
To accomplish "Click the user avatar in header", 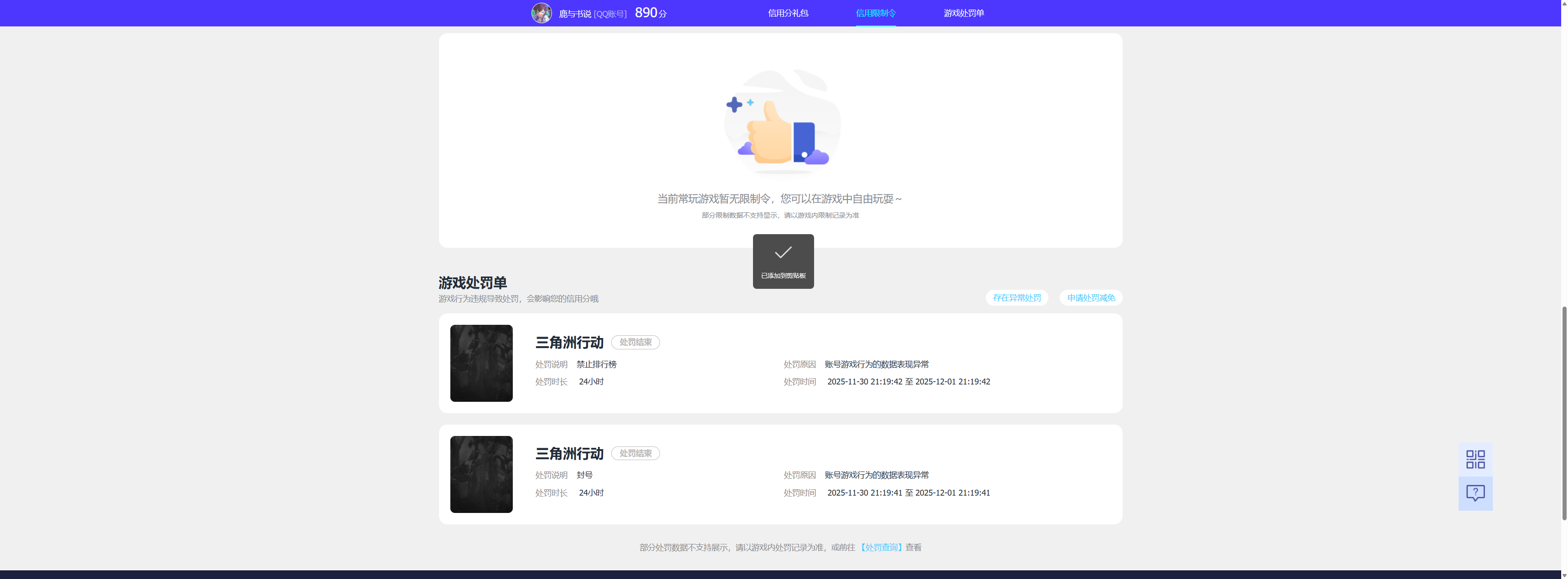I will point(541,13).
